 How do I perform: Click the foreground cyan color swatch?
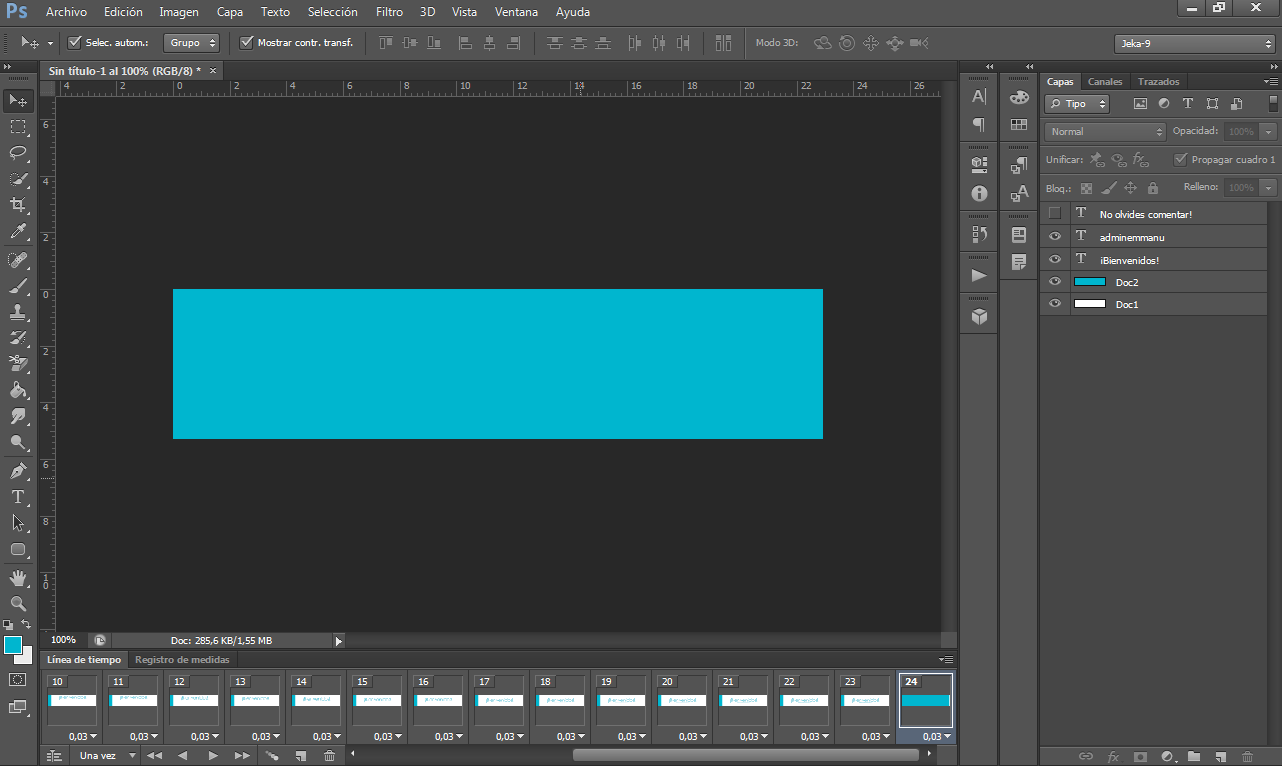coord(13,646)
